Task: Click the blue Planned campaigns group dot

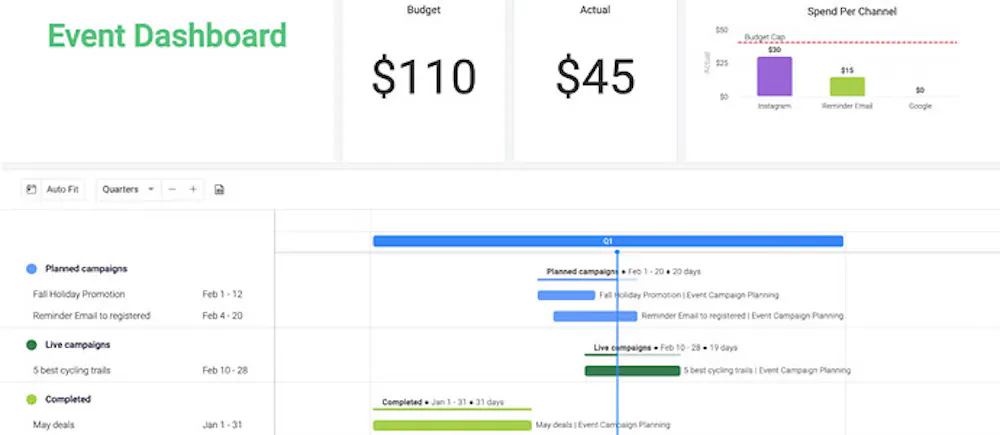Action: click(32, 269)
